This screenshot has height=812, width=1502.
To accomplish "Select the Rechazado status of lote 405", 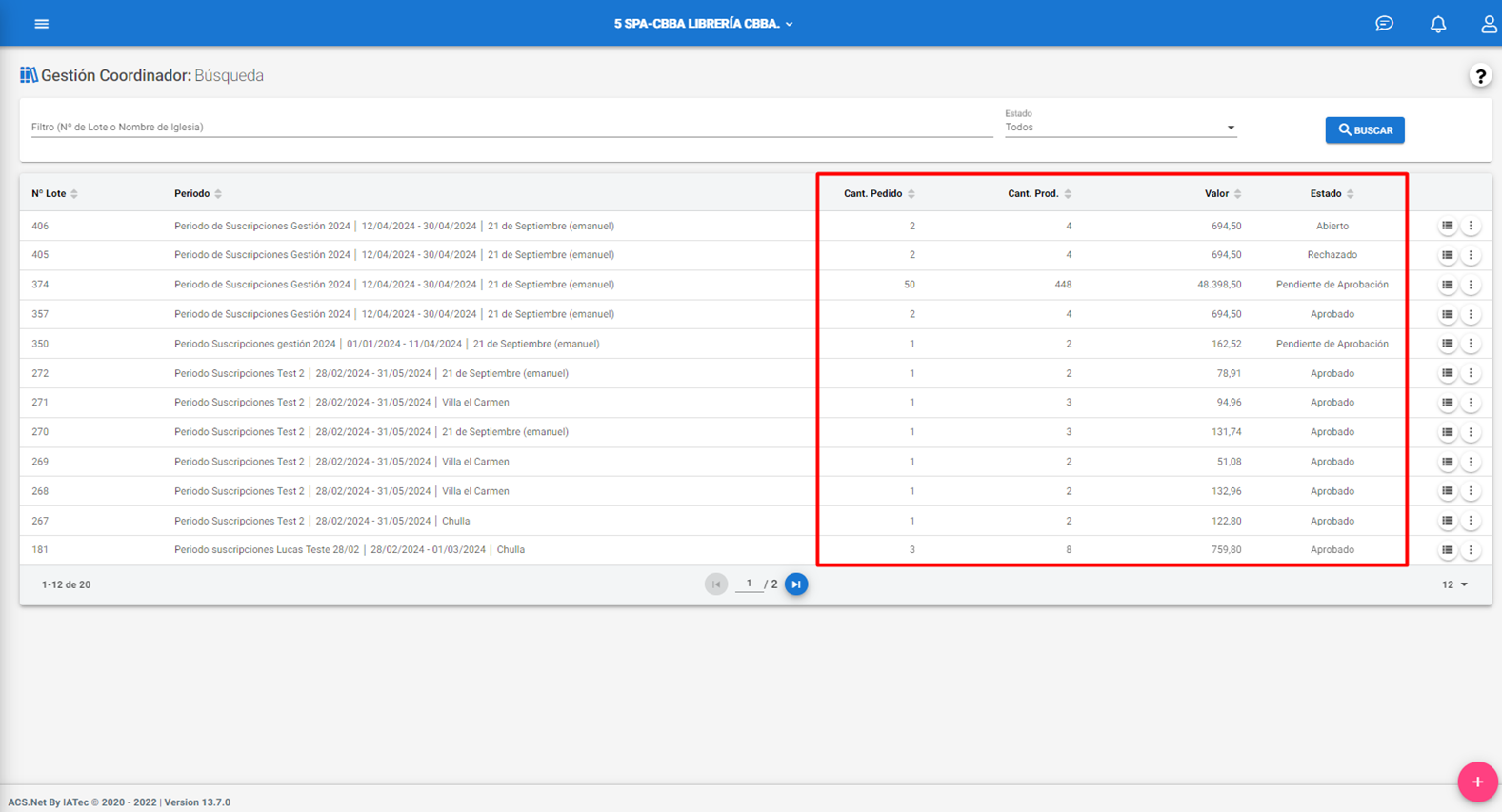I will pyautogui.click(x=1332, y=255).
